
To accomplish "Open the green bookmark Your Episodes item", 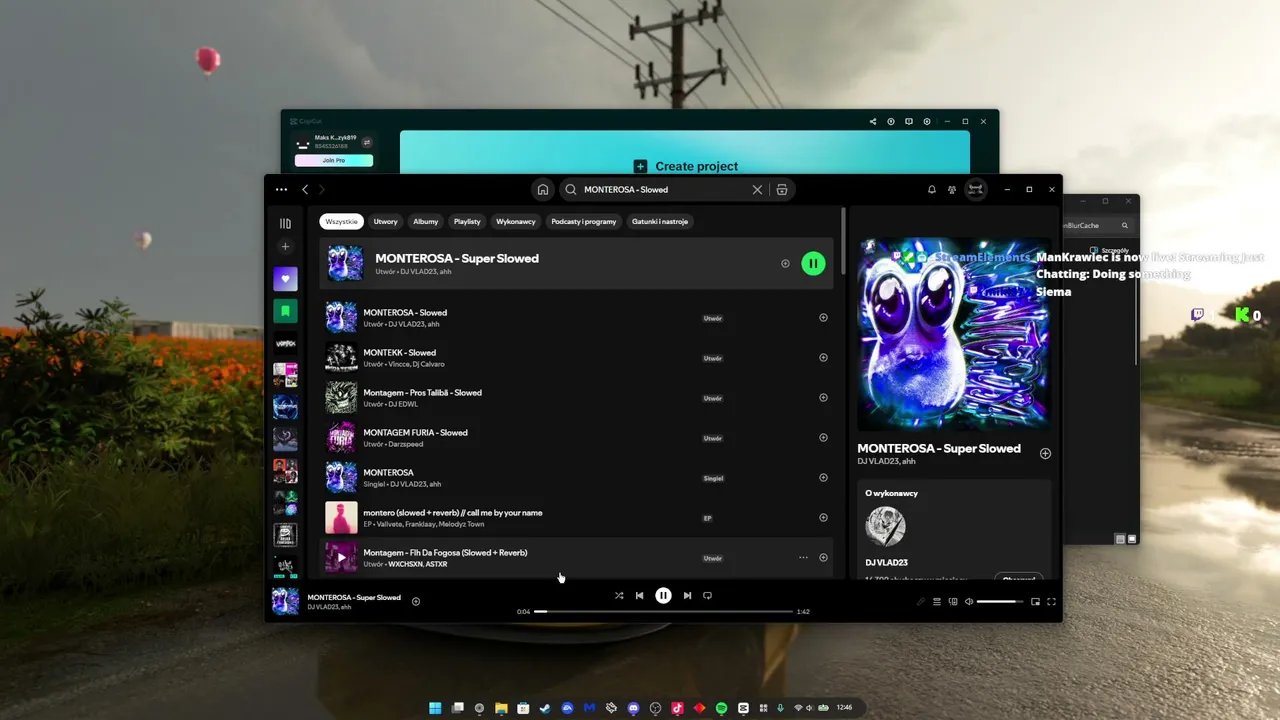I will pyautogui.click(x=285, y=311).
